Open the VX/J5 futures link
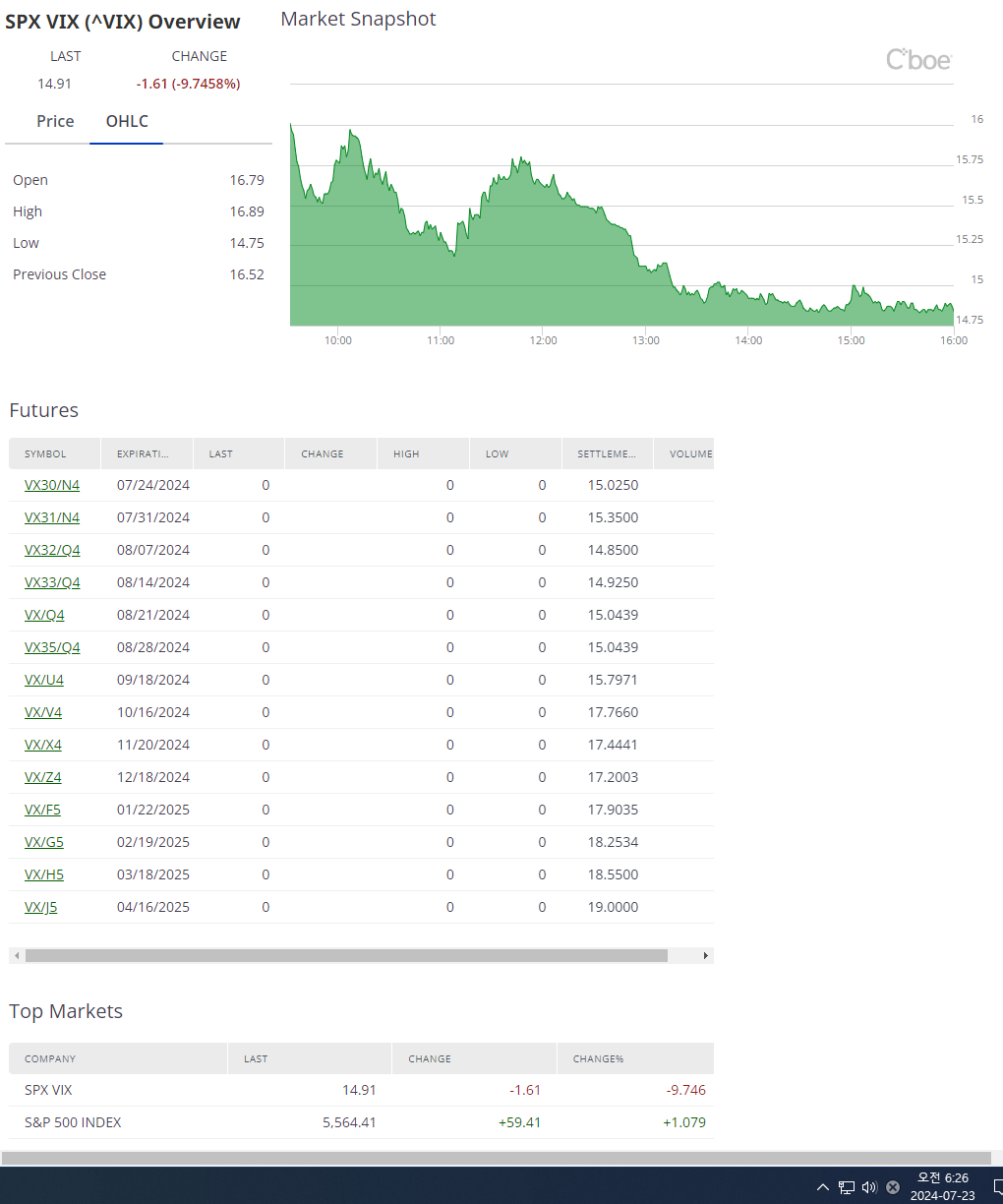The image size is (1003, 1204). coord(41,907)
